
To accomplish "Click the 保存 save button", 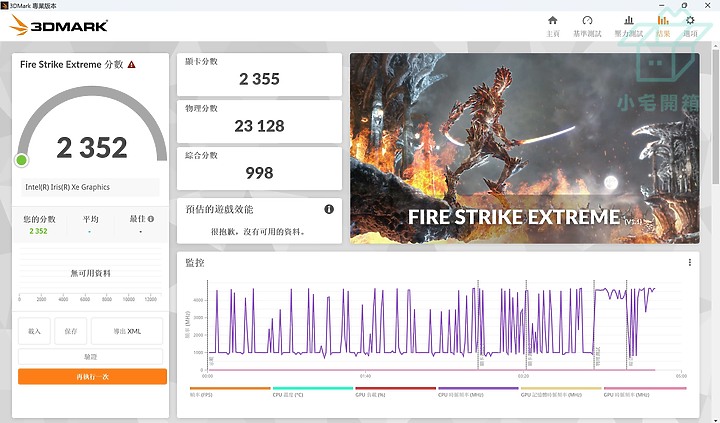I will pyautogui.click(x=71, y=331).
